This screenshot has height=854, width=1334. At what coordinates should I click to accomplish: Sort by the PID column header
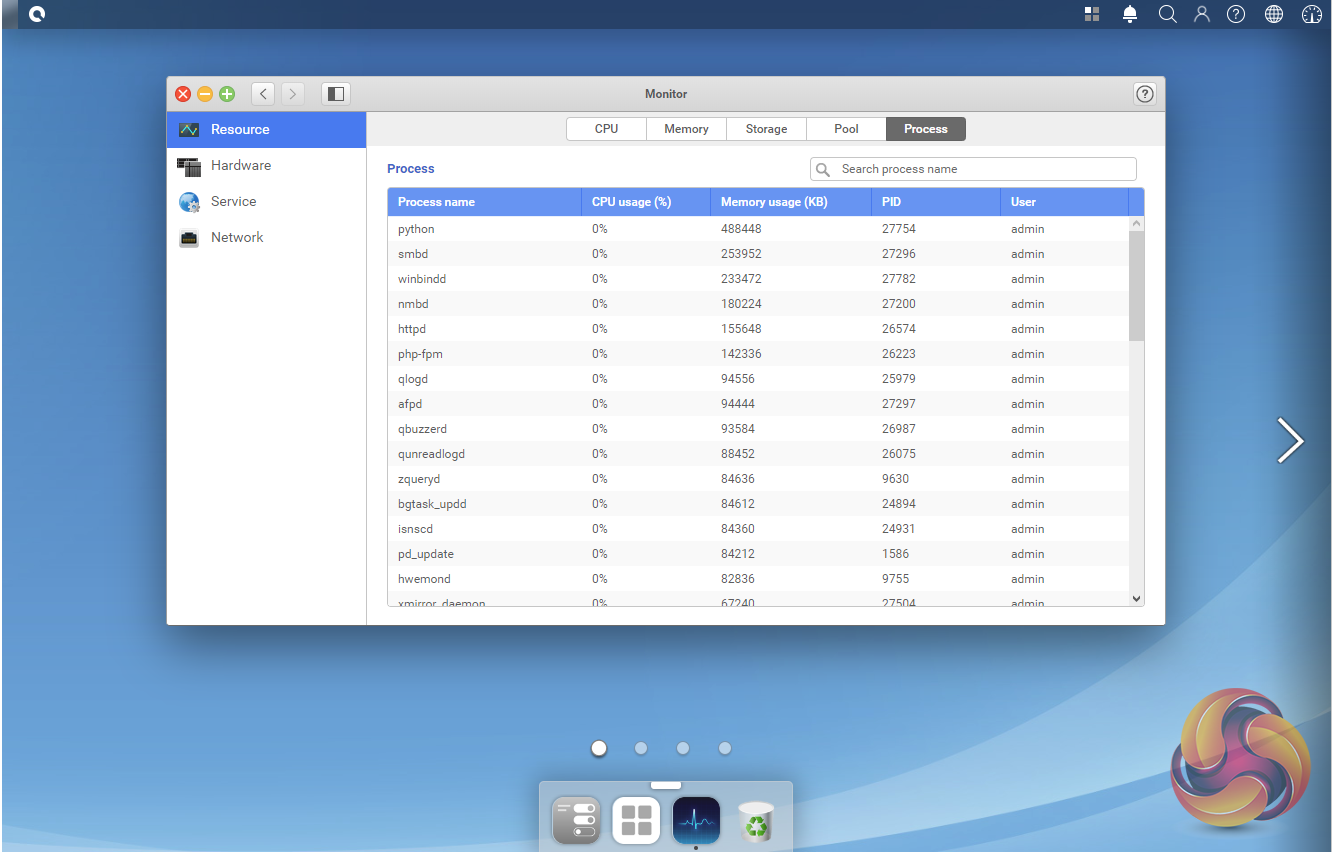tap(891, 202)
